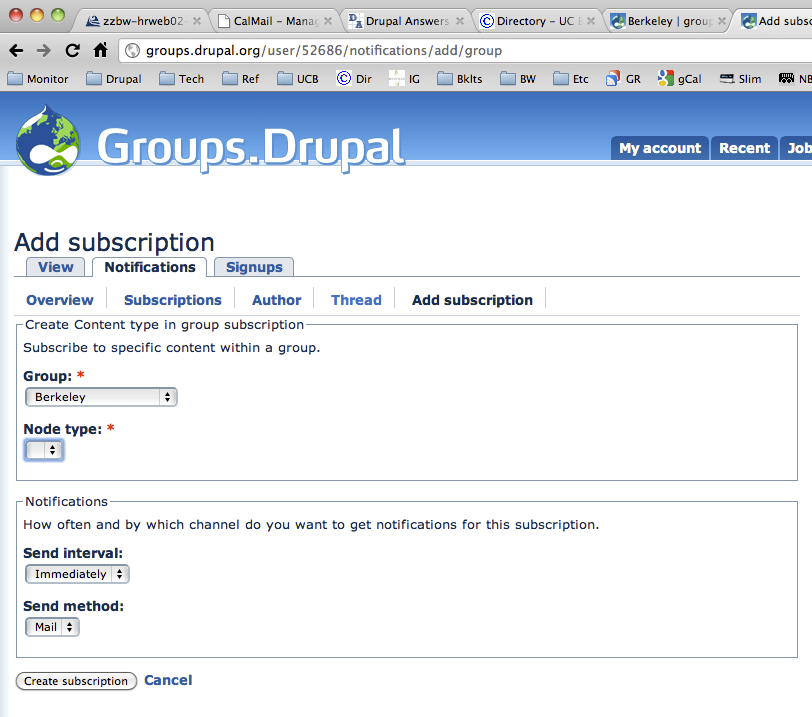Open the Send interval dropdown
Image resolution: width=812 pixels, height=717 pixels.
point(77,574)
